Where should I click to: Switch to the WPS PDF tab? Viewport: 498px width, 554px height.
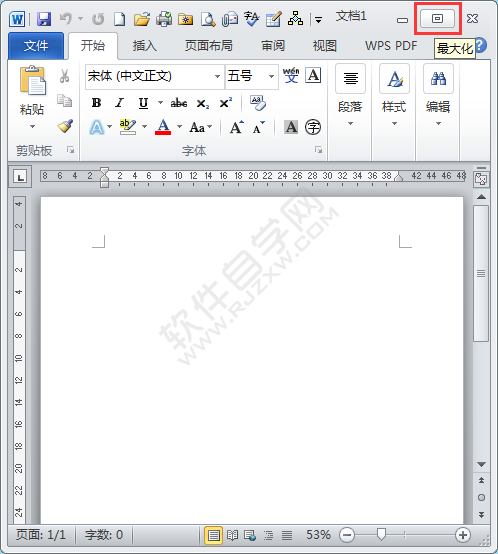pos(391,46)
